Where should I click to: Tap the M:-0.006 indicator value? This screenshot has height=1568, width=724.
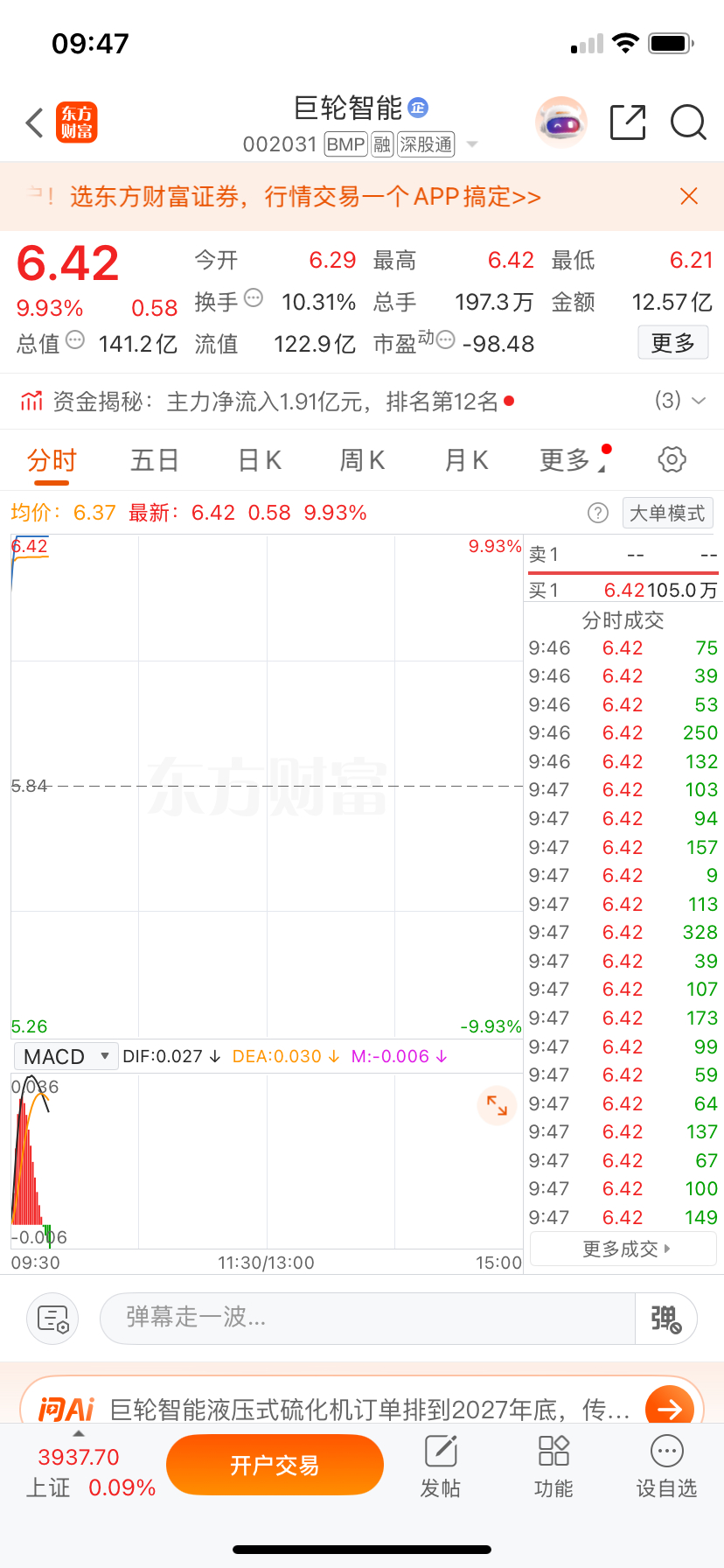[x=399, y=1056]
